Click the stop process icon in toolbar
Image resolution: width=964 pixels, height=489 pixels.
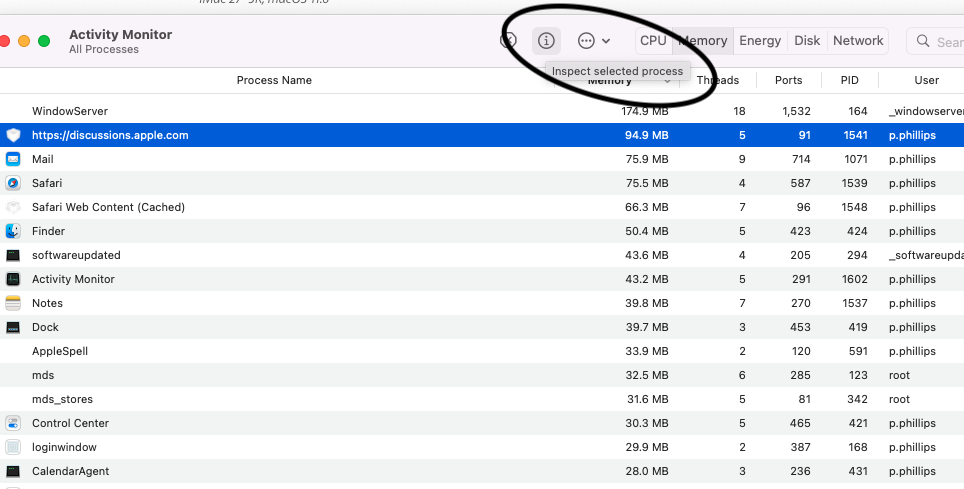tap(508, 41)
